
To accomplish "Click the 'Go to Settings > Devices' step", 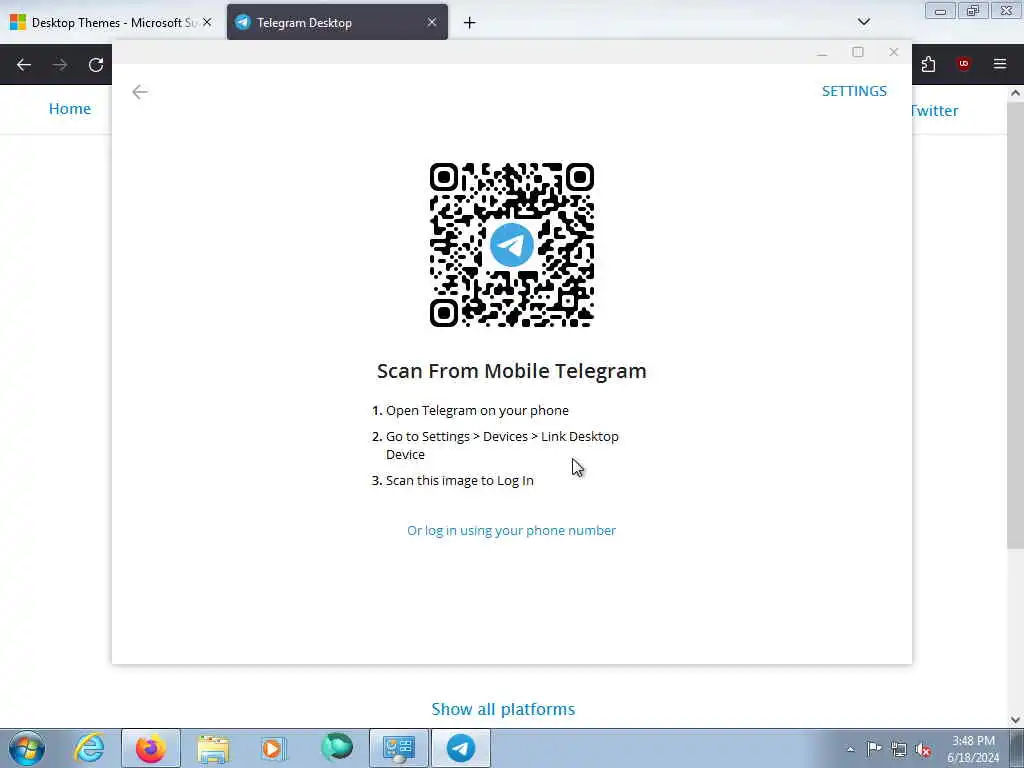I will (x=502, y=445).
